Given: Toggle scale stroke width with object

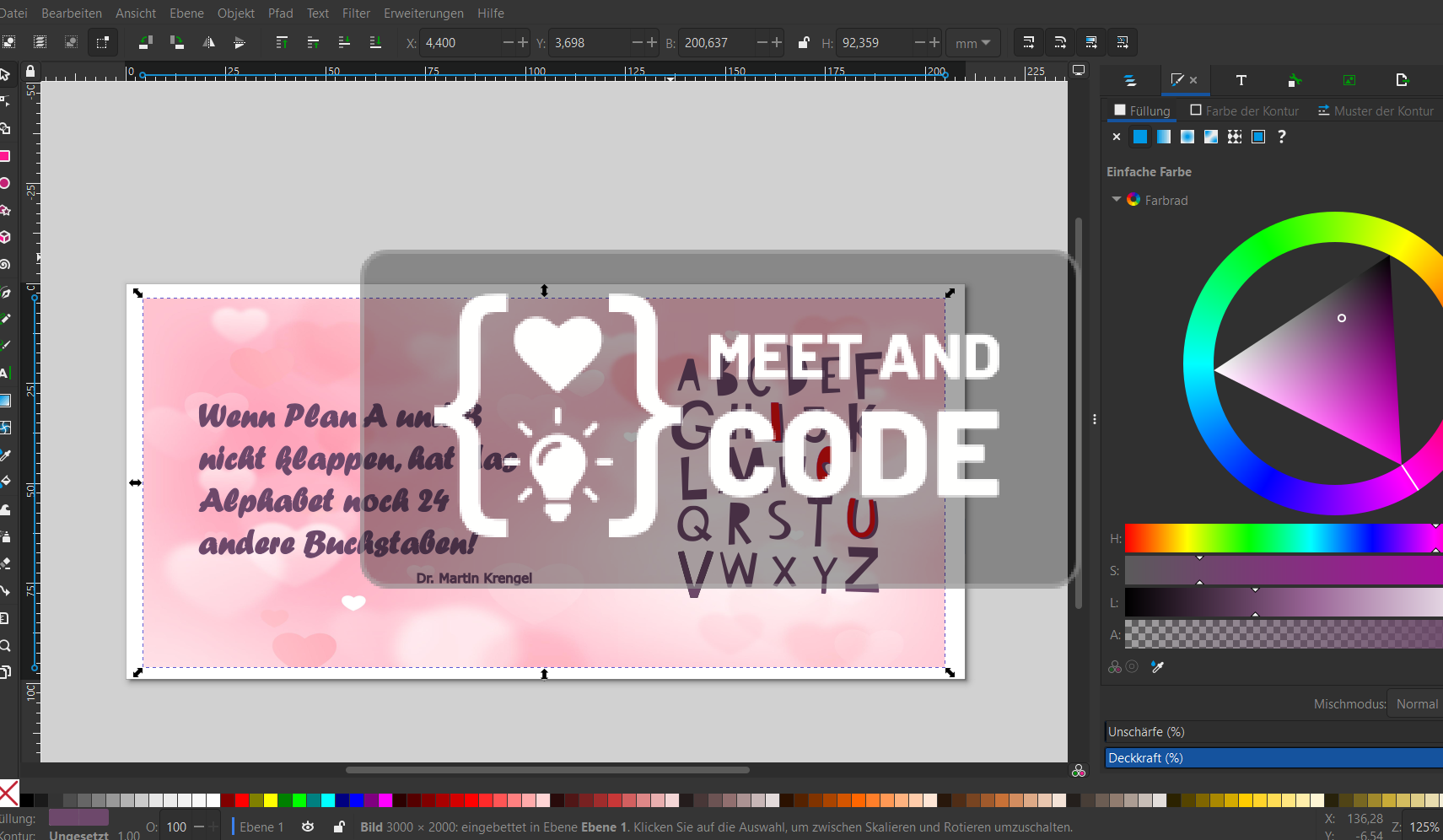Looking at the screenshot, I should click(1028, 42).
